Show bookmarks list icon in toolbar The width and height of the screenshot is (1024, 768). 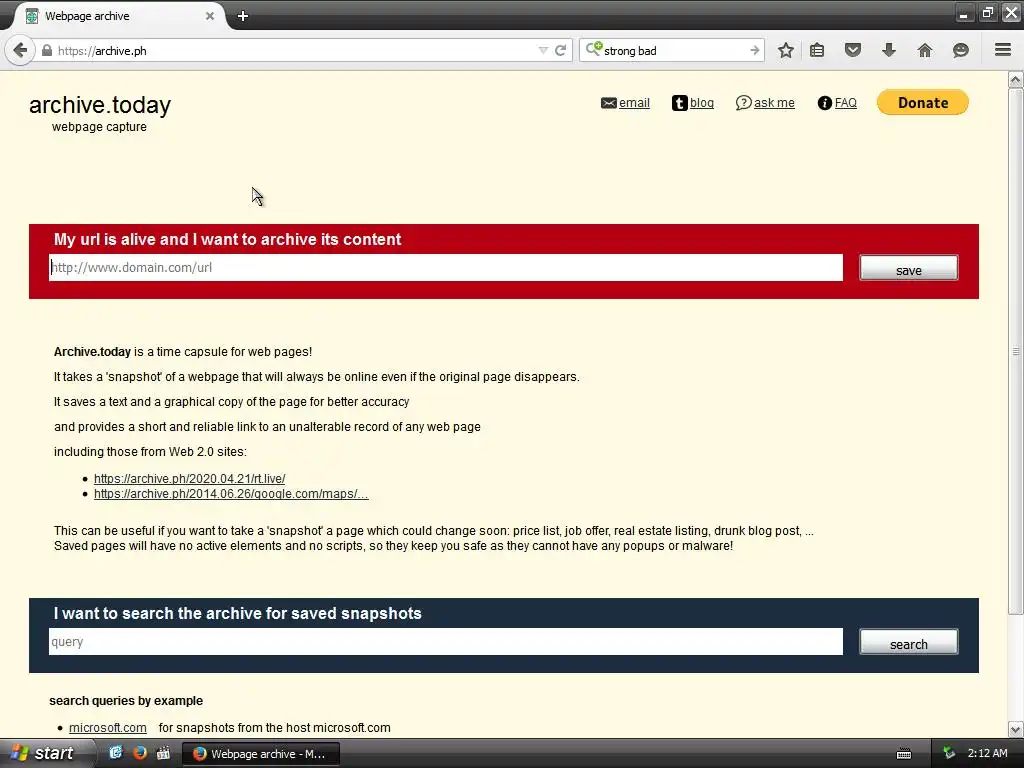[817, 50]
